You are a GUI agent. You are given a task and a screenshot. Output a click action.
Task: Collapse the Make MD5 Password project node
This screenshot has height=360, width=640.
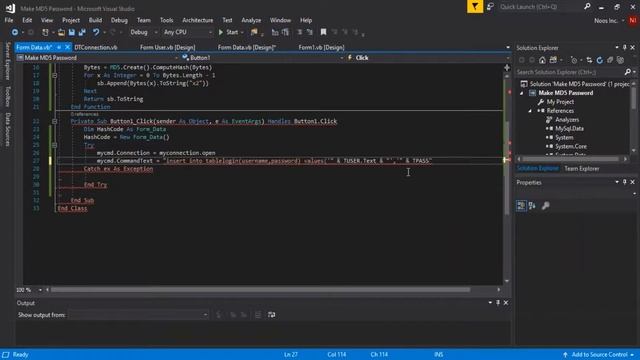(521, 93)
